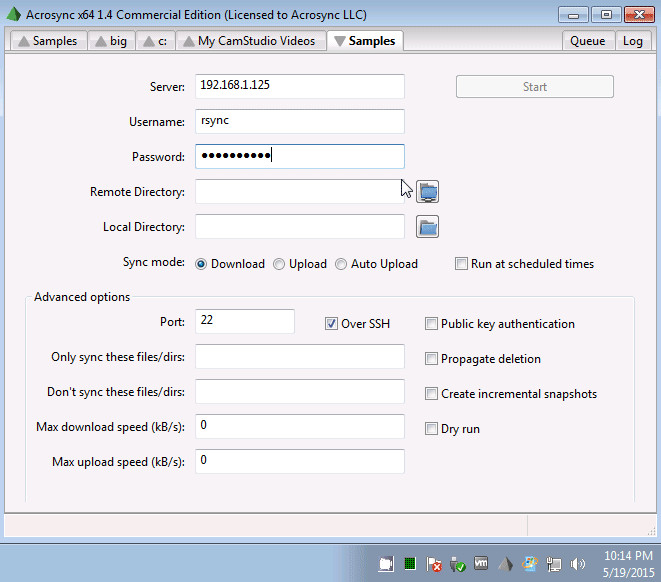661x582 pixels.
Task: Close the Acrosync window
Action: (639, 15)
